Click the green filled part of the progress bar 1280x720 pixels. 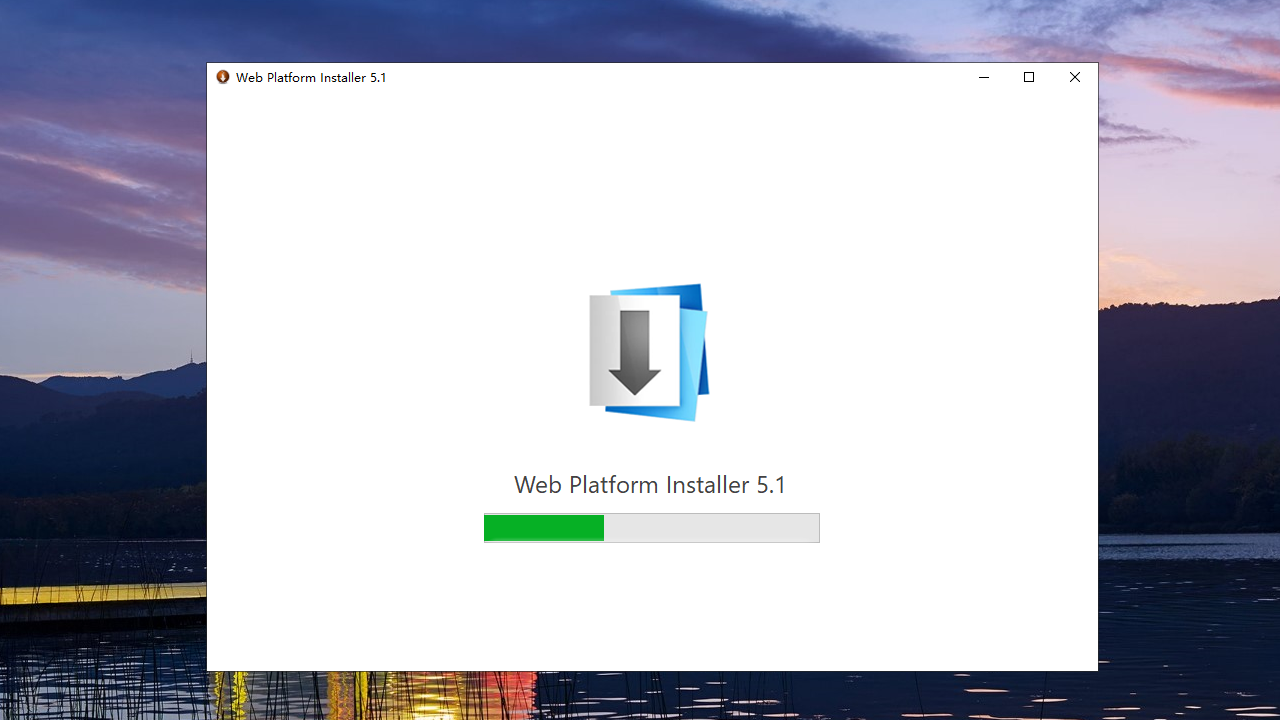[544, 528]
